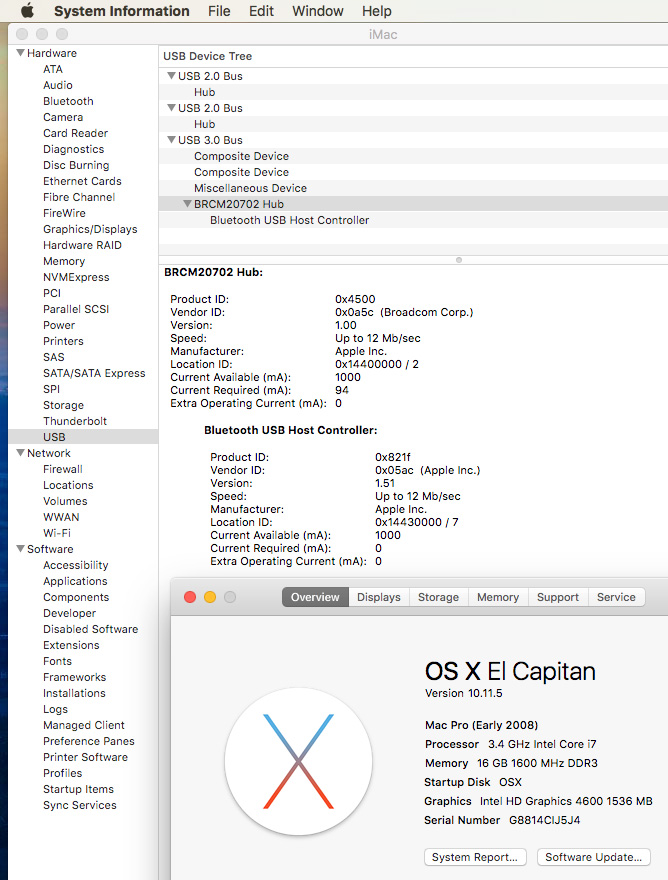Collapse the Network section in sidebar

[x=21, y=453]
